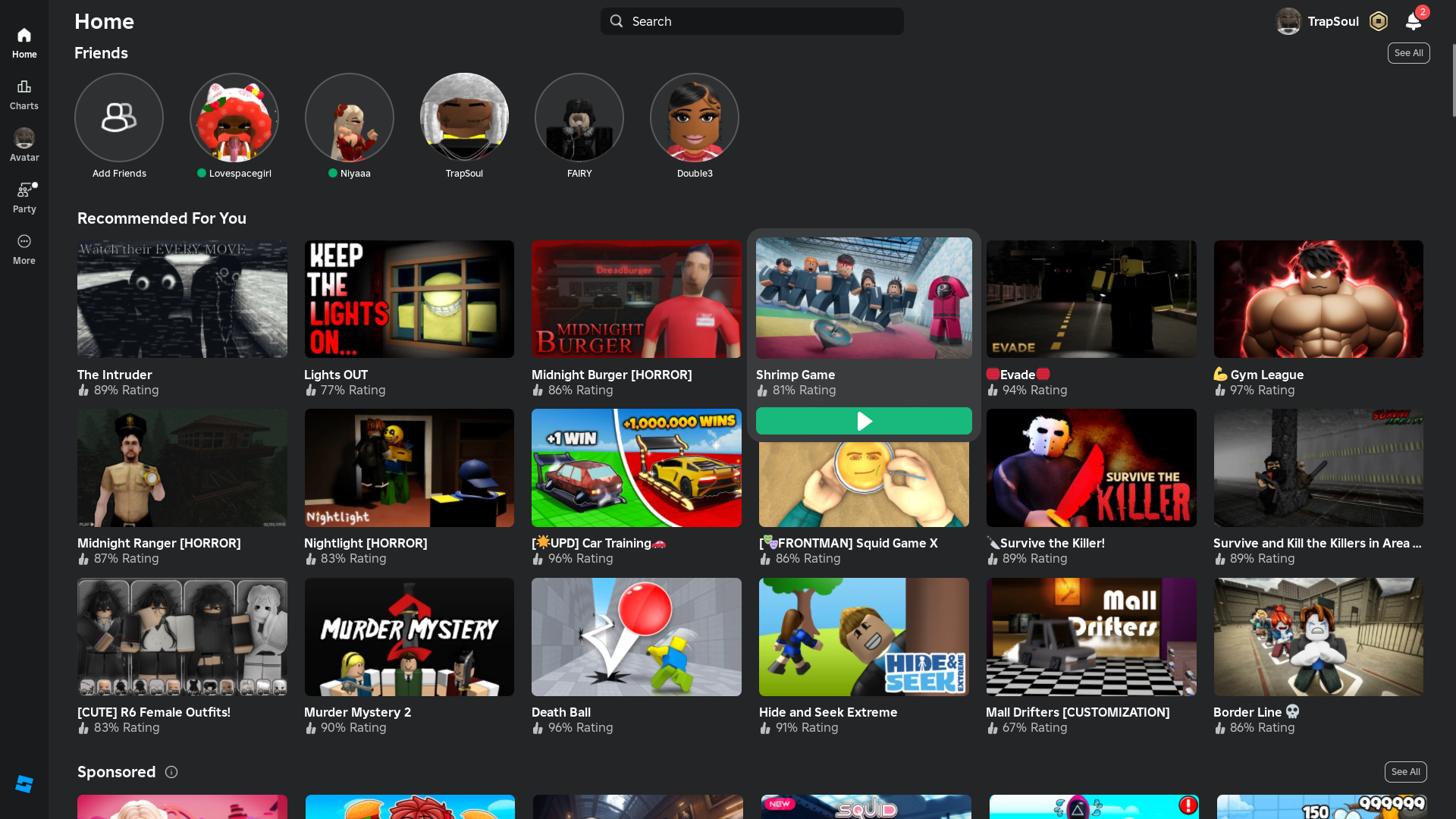Open the Evade game thumbnail
This screenshot has height=819, width=1456.
pyautogui.click(x=1091, y=300)
